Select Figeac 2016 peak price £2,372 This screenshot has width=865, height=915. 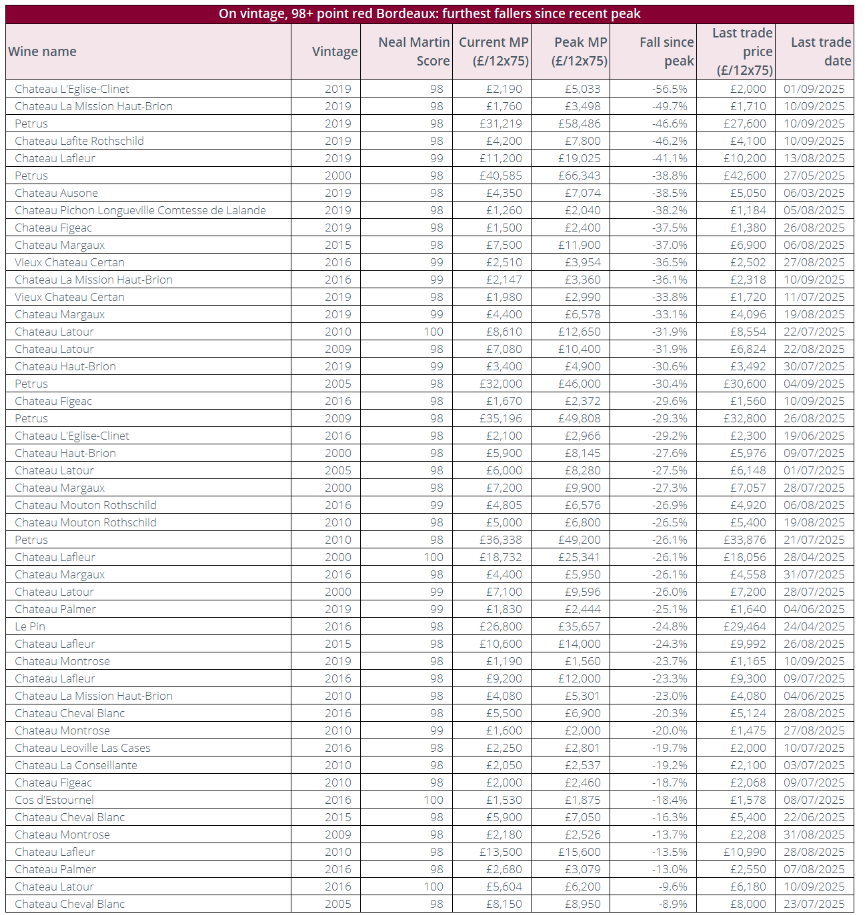(585, 401)
